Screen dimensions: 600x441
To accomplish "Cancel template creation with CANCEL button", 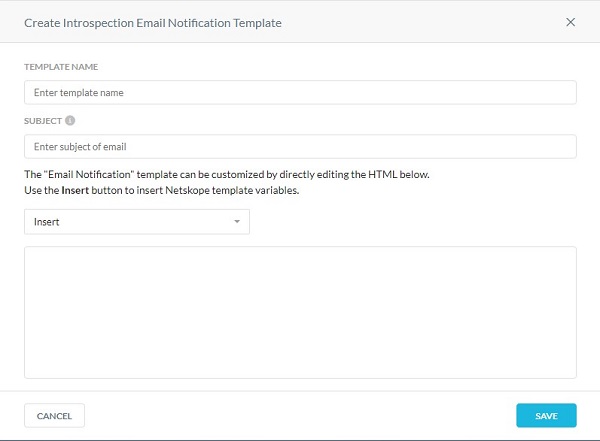I will click(54, 416).
